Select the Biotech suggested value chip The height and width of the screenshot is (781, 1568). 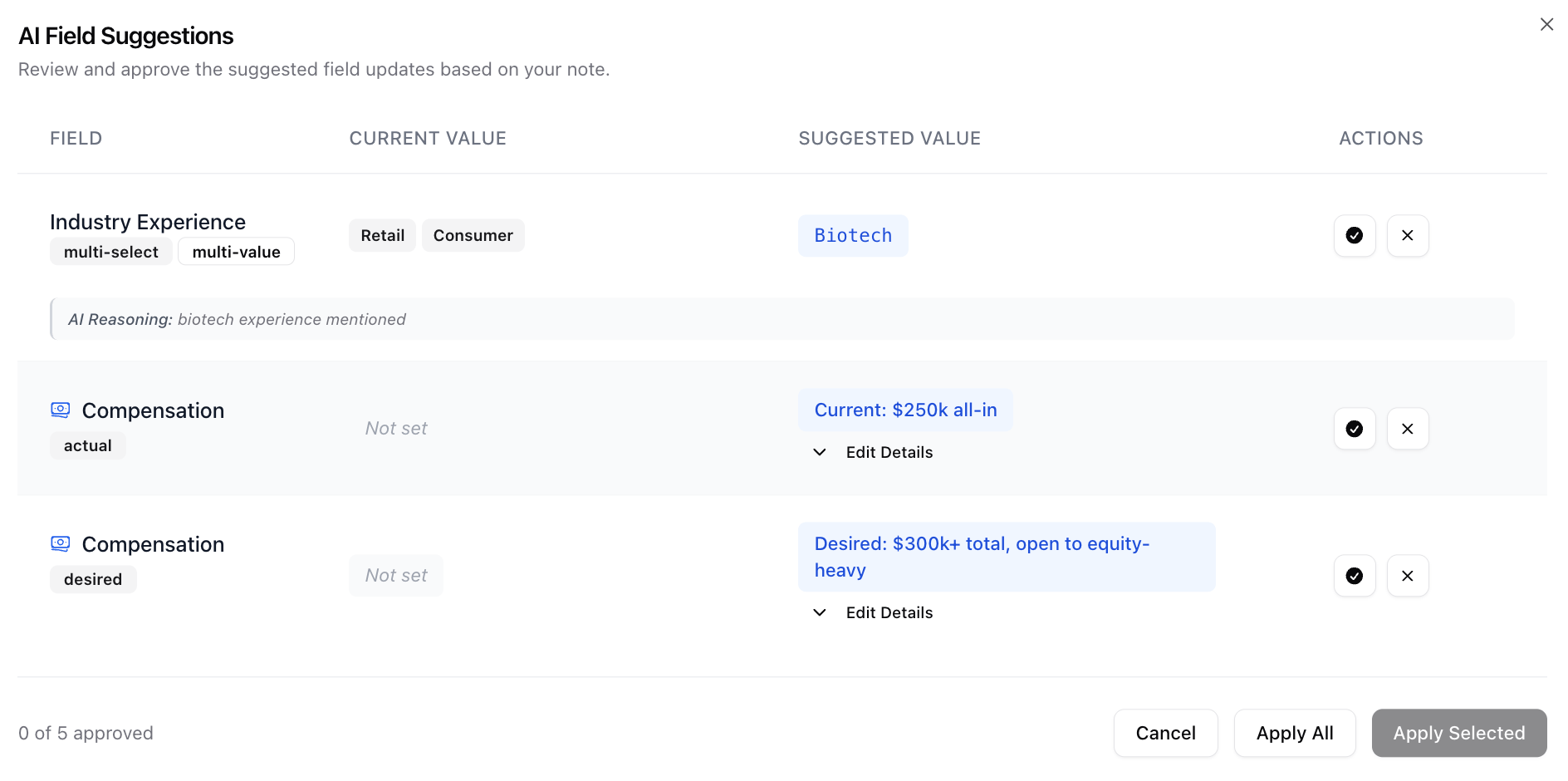853,236
